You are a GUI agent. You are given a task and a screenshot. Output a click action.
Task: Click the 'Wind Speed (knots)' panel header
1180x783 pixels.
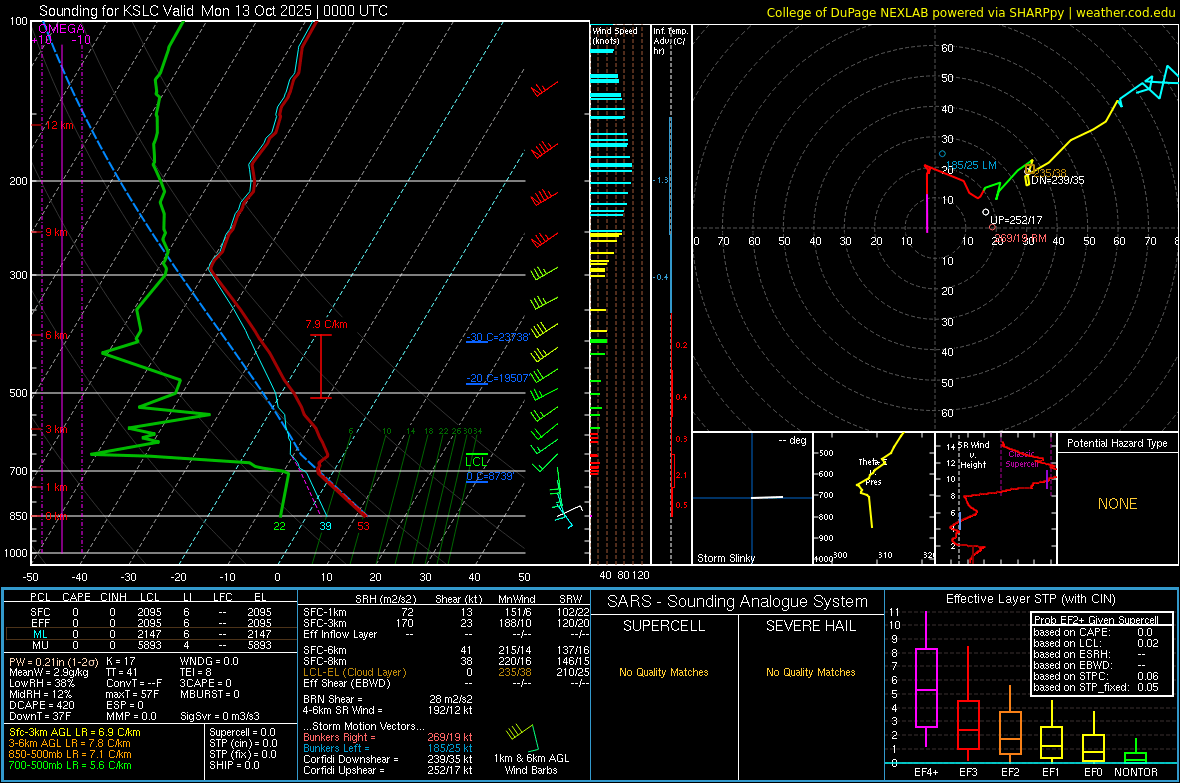[x=614, y=35]
